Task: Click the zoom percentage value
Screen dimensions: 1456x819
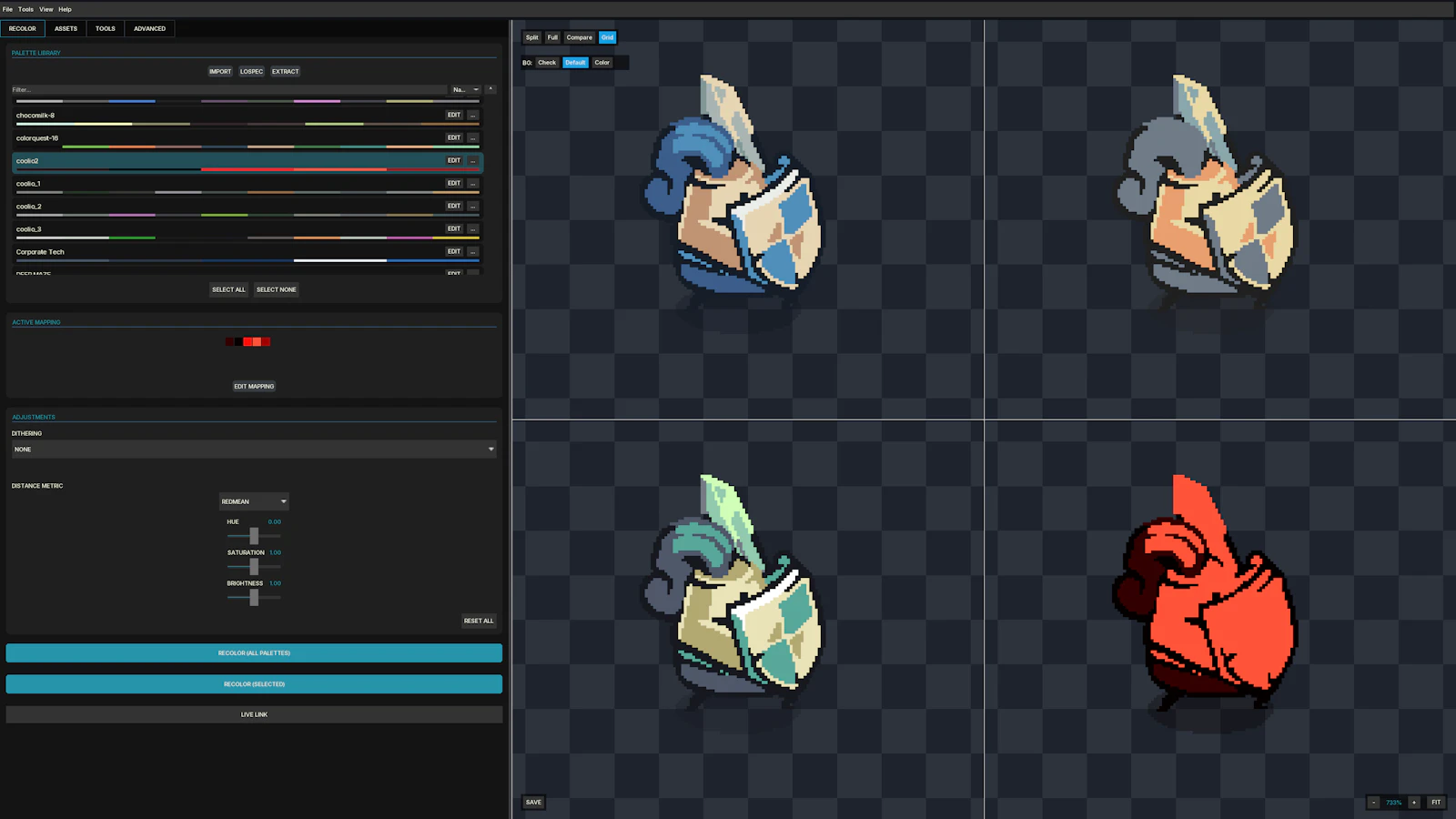Action: click(1393, 803)
